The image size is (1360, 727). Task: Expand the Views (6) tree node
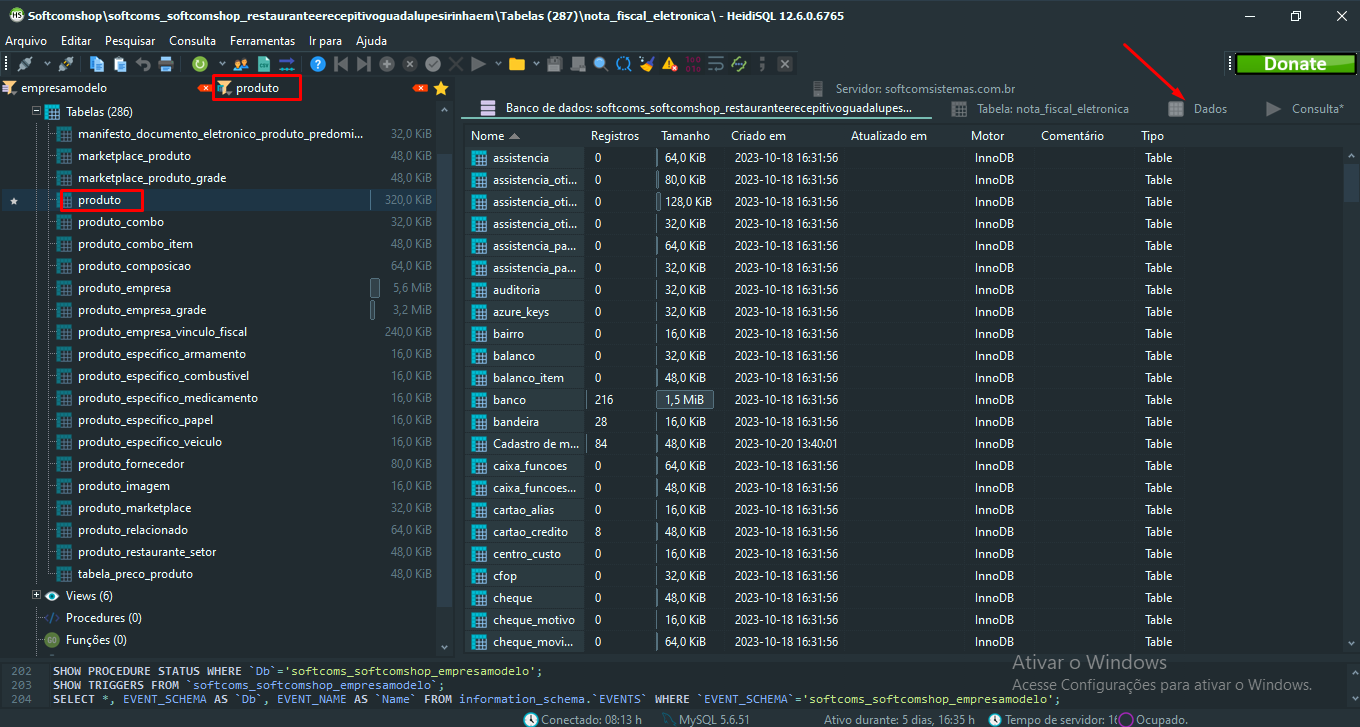(x=37, y=596)
